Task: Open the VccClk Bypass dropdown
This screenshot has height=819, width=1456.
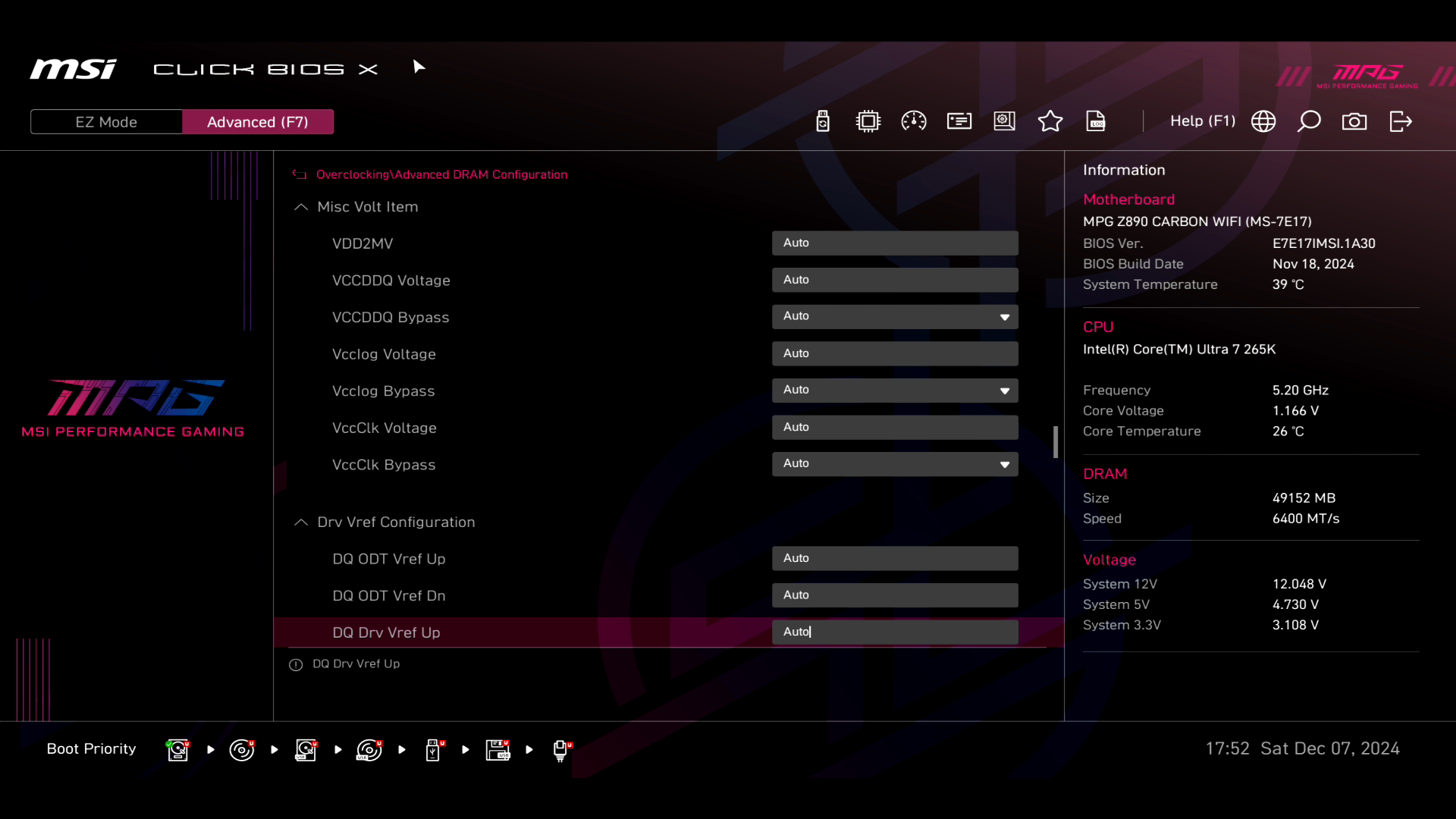Action: coord(895,464)
